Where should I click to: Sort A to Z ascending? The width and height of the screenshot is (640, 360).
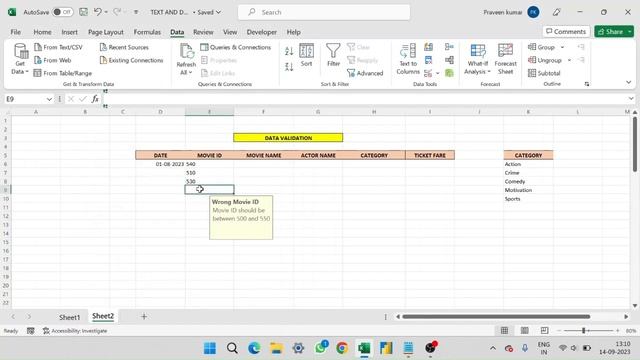[x=289, y=51]
